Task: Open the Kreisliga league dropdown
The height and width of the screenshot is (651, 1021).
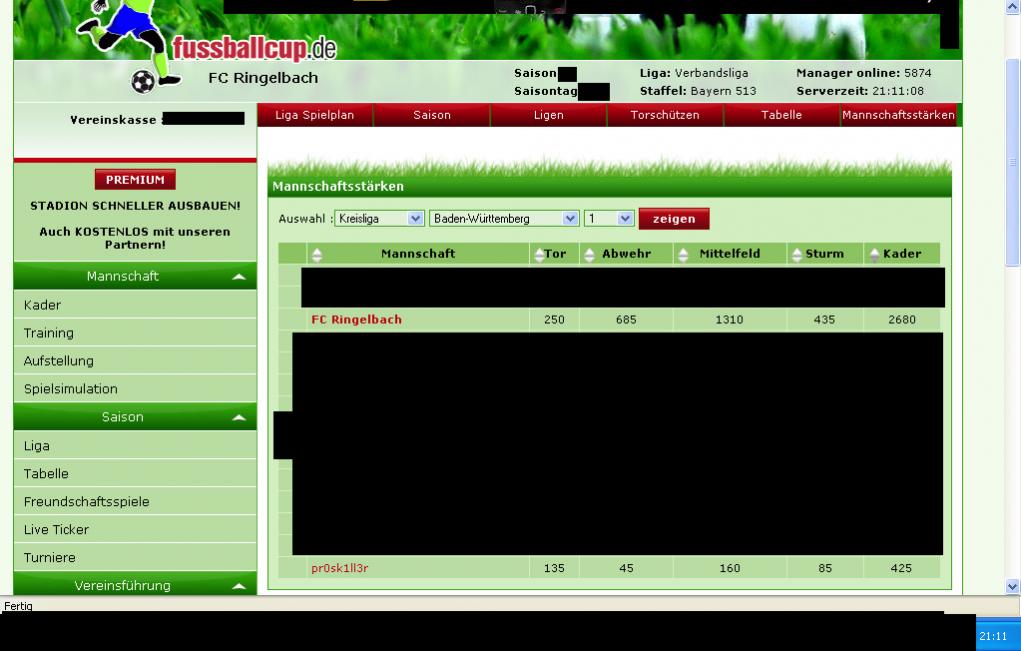Action: [378, 219]
